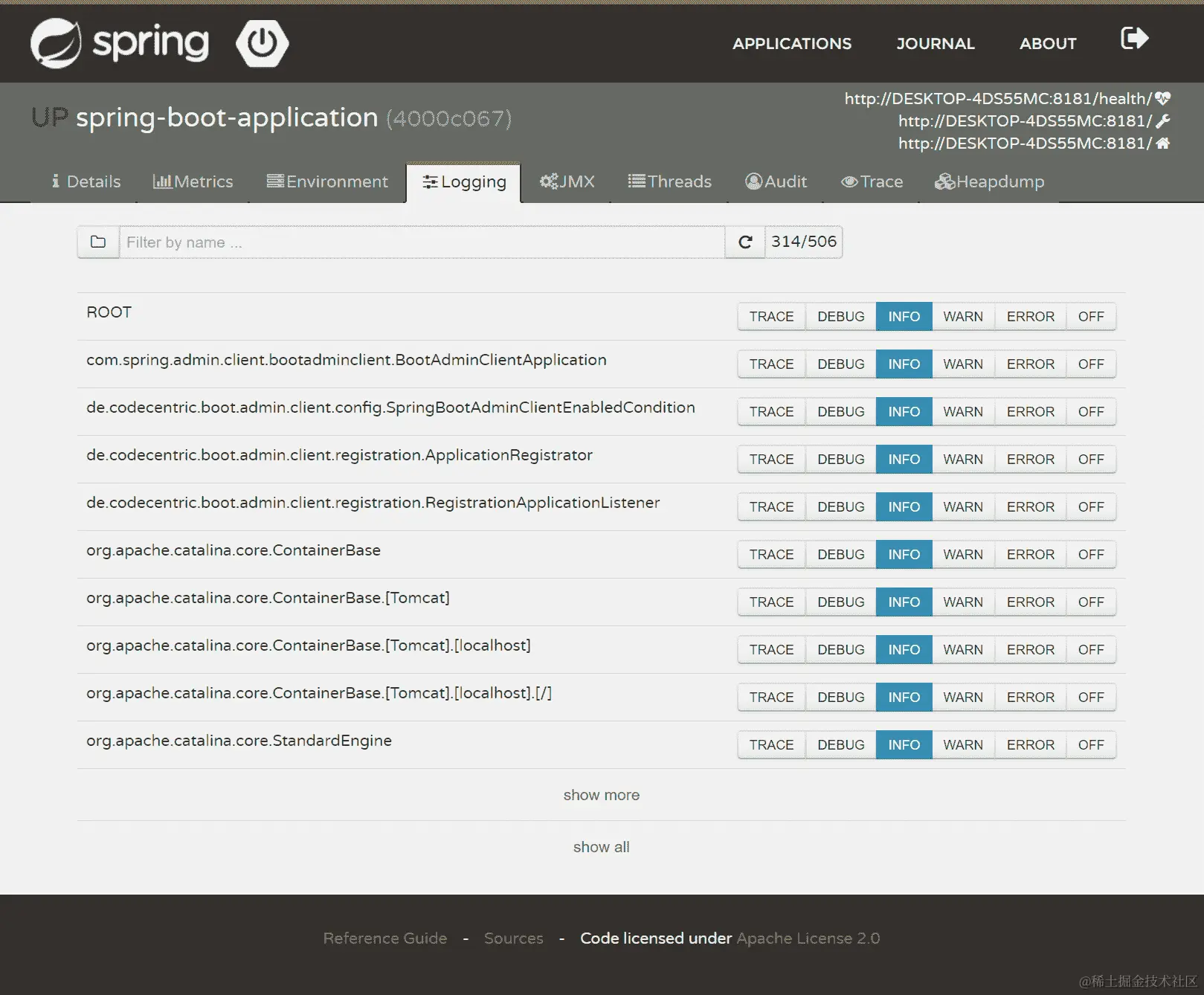This screenshot has height=995, width=1204.
Task: Switch to the Threads tab
Action: tap(669, 181)
